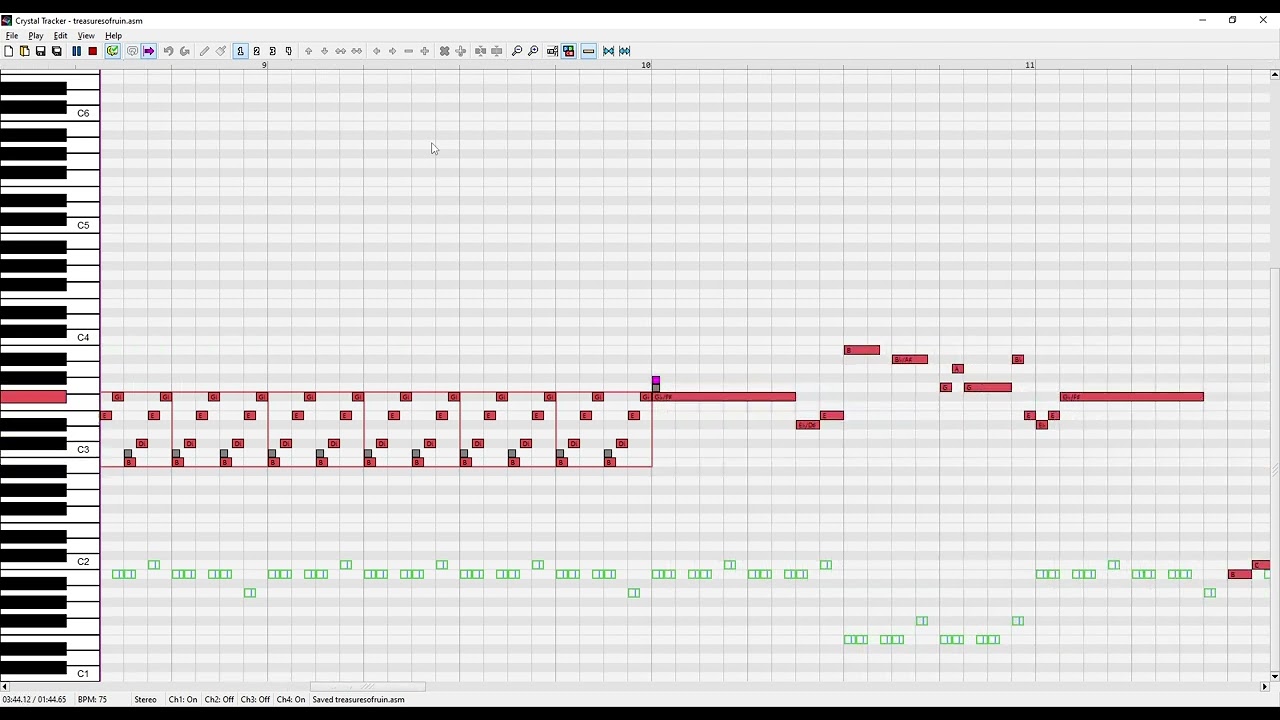Screen dimensions: 1280x720
Task: Click the Redo icon
Action: 185,51
